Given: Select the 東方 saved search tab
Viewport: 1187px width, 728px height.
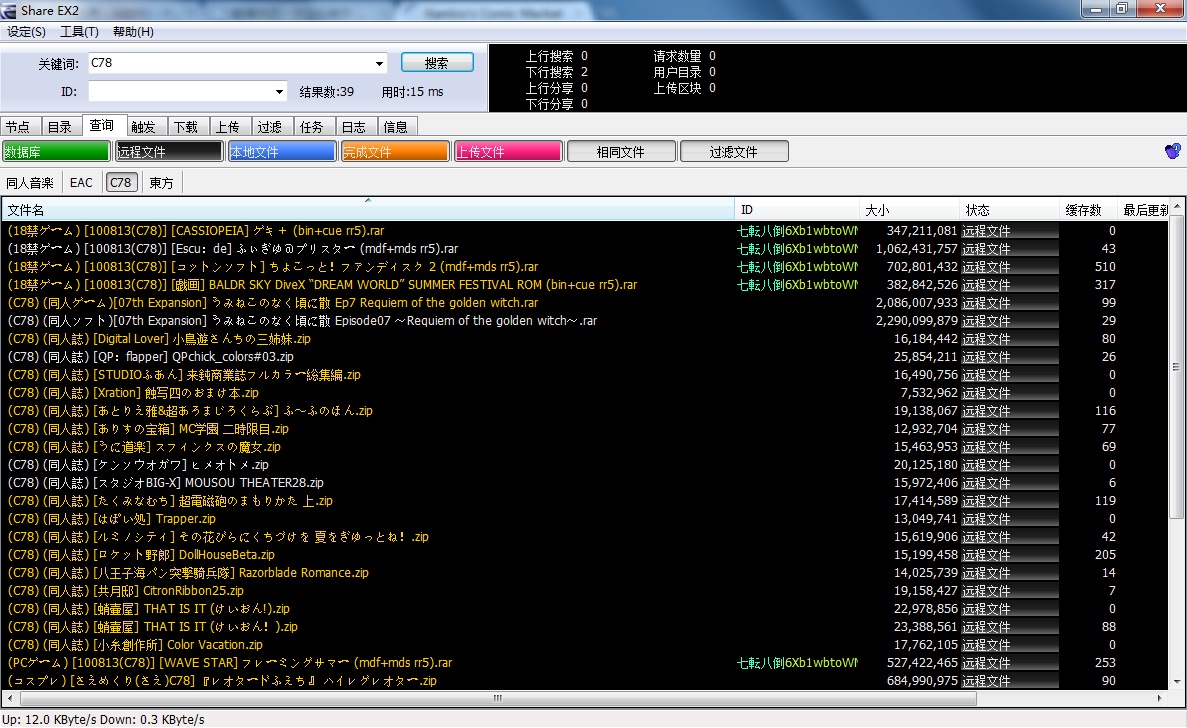Looking at the screenshot, I should (x=161, y=182).
